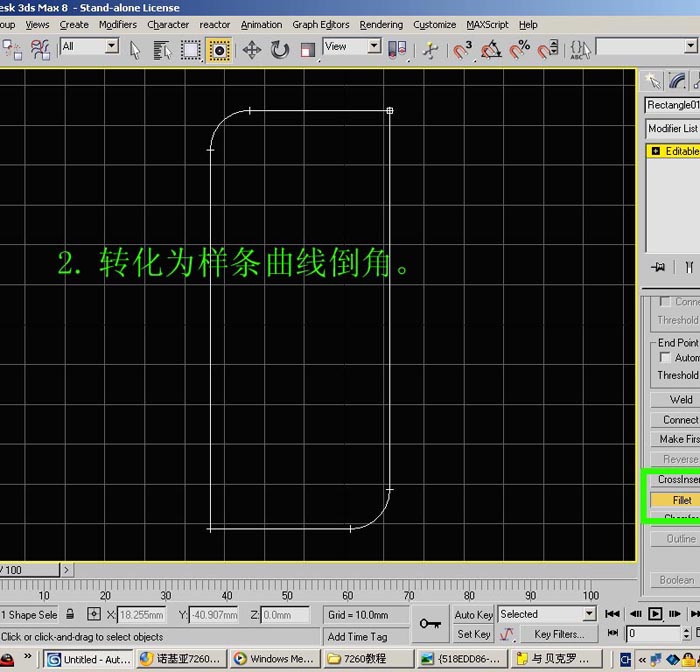700x672 pixels.
Task: Open the Modifier List dropdown
Action: point(672,129)
